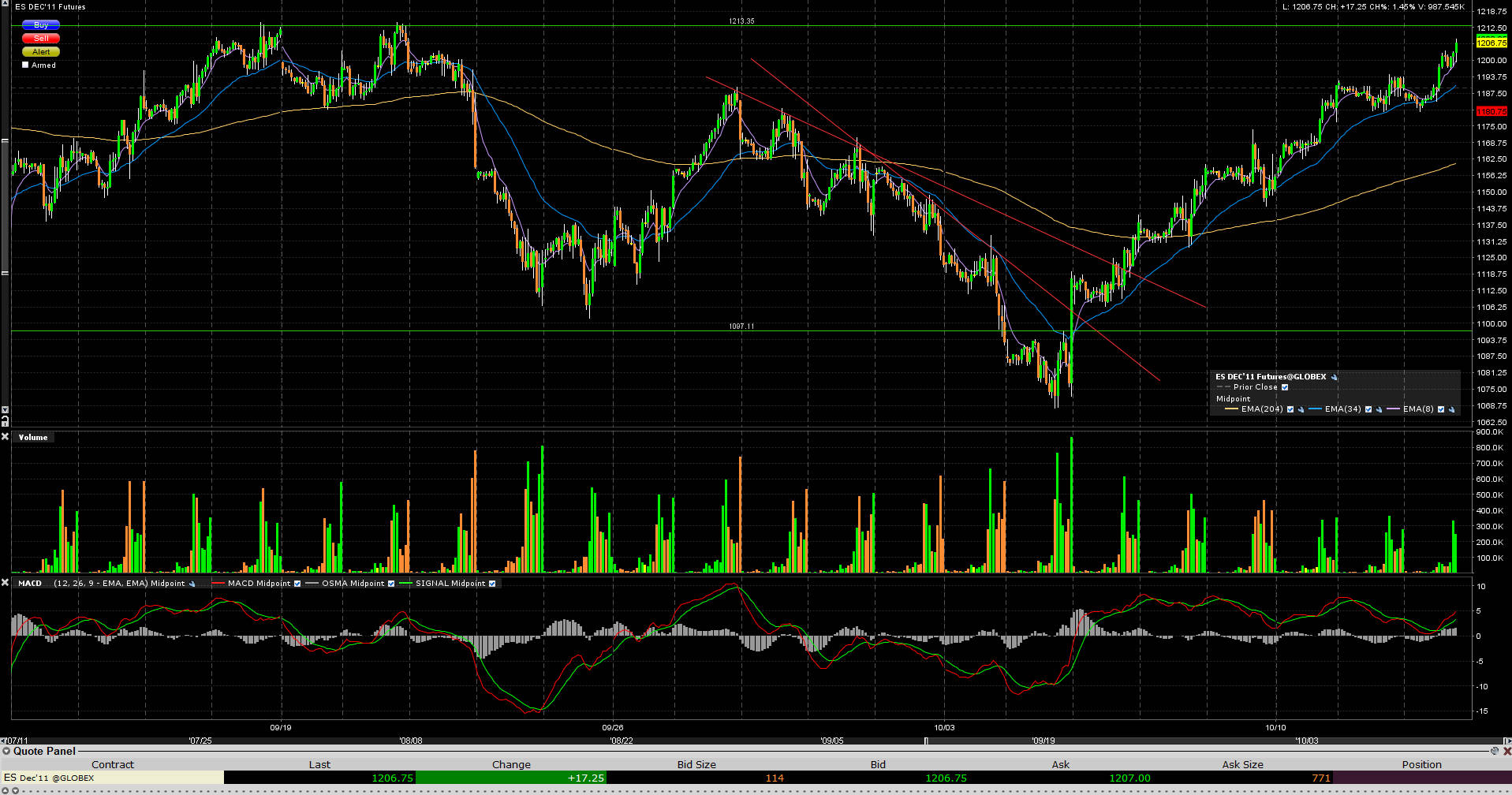
Task: Select the ES Dec'11 @GLOBEX contract cell
Action: [x=112, y=778]
